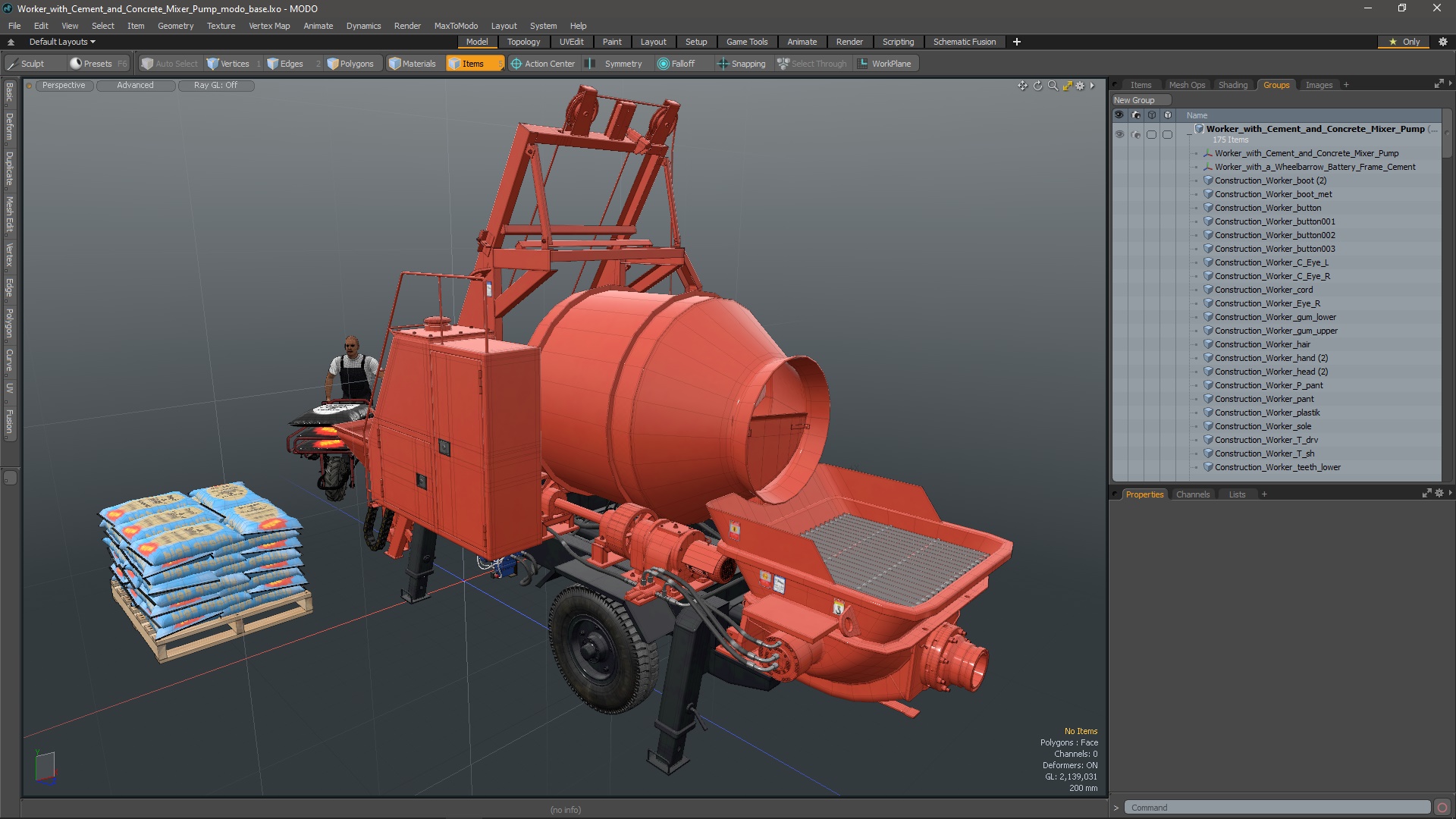
Task: Open the Ray GL: Off dropdown
Action: pos(215,85)
